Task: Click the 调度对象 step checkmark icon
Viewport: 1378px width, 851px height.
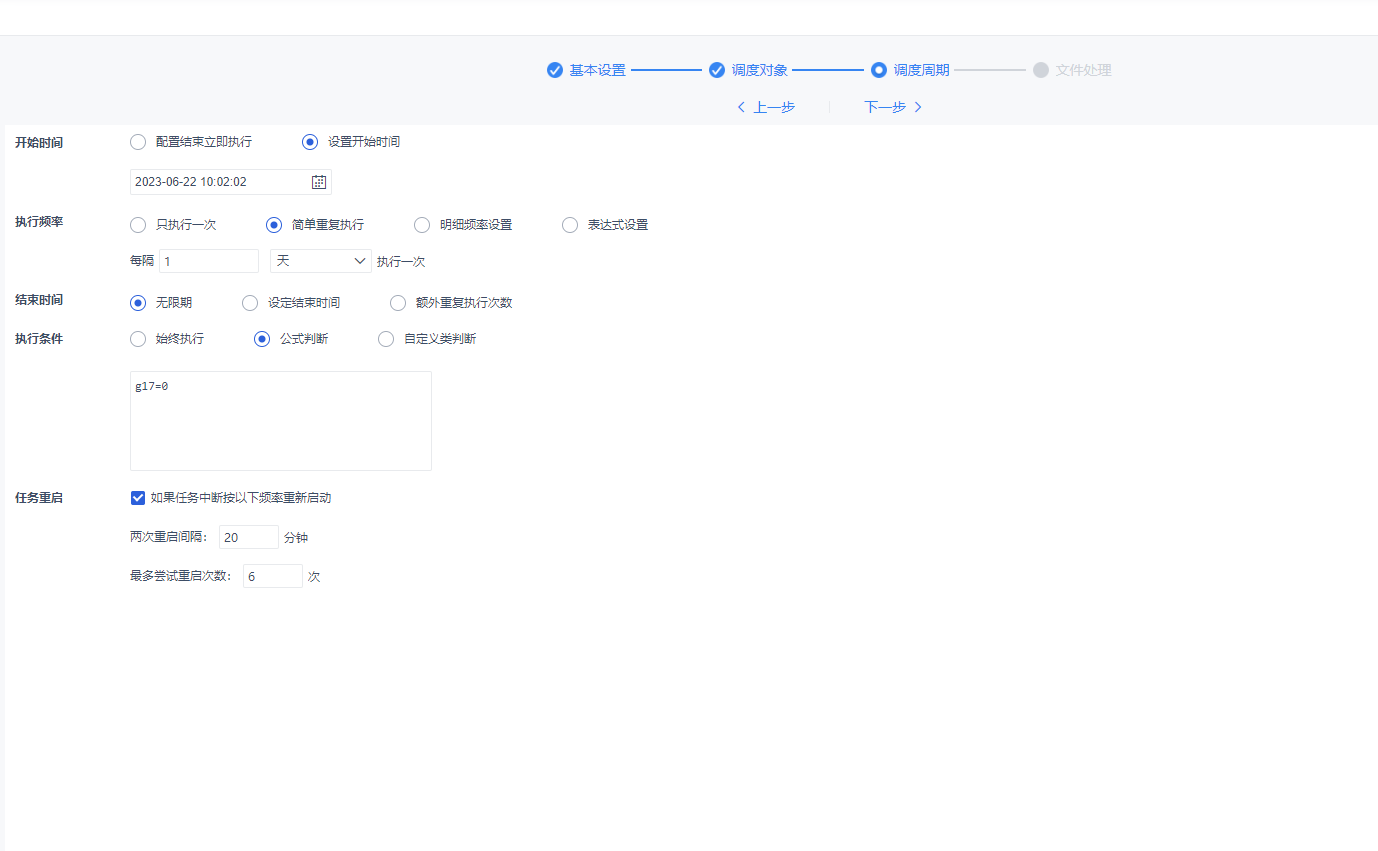Action: (717, 70)
